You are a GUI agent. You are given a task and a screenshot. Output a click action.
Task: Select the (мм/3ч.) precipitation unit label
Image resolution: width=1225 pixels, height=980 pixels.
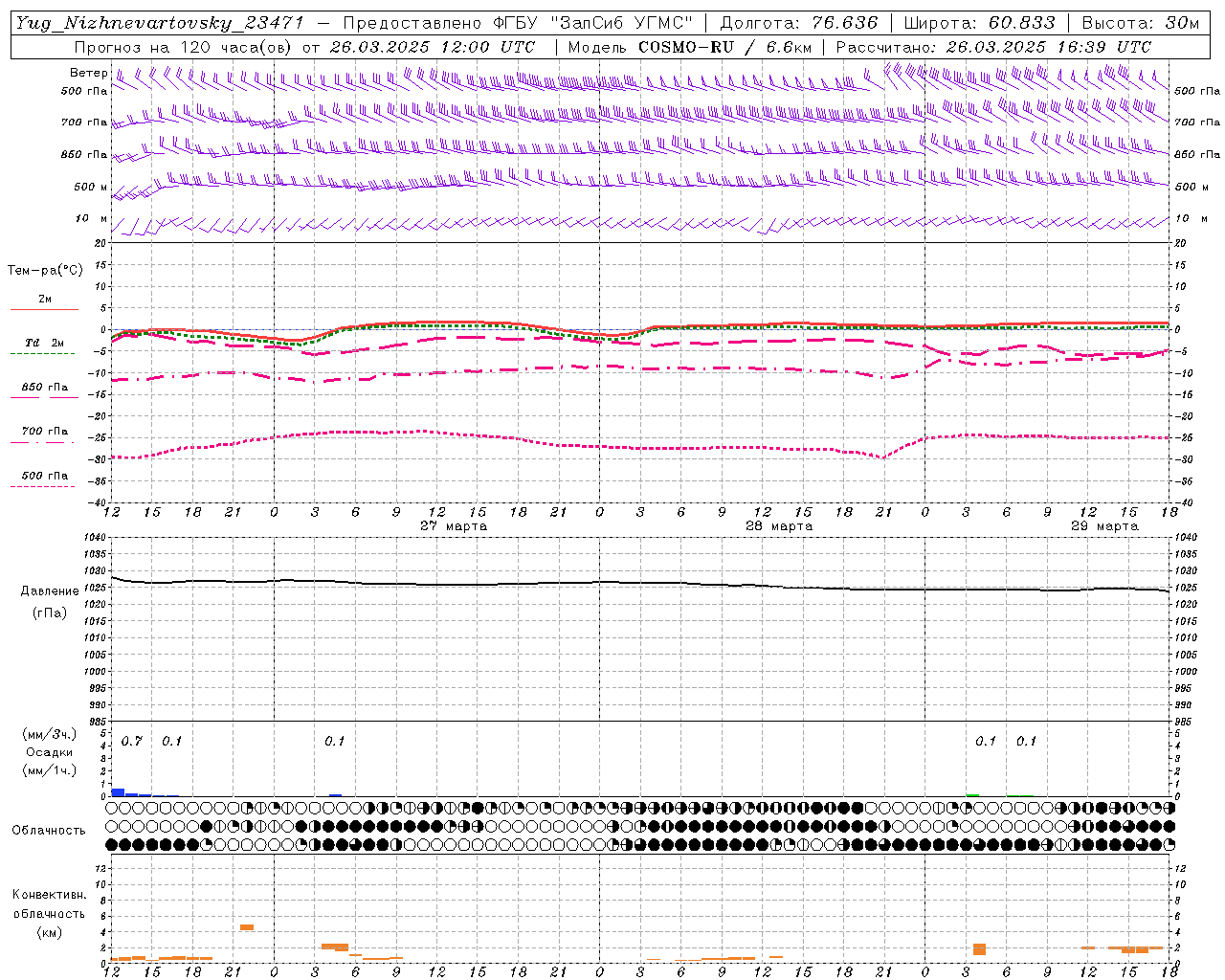[x=50, y=735]
